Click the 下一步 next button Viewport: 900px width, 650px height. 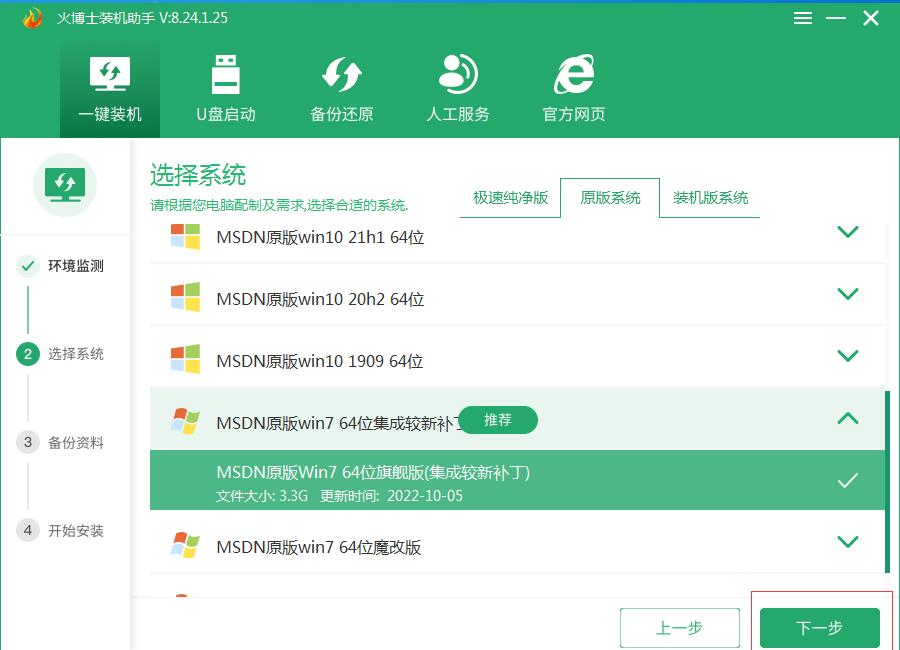[820, 628]
